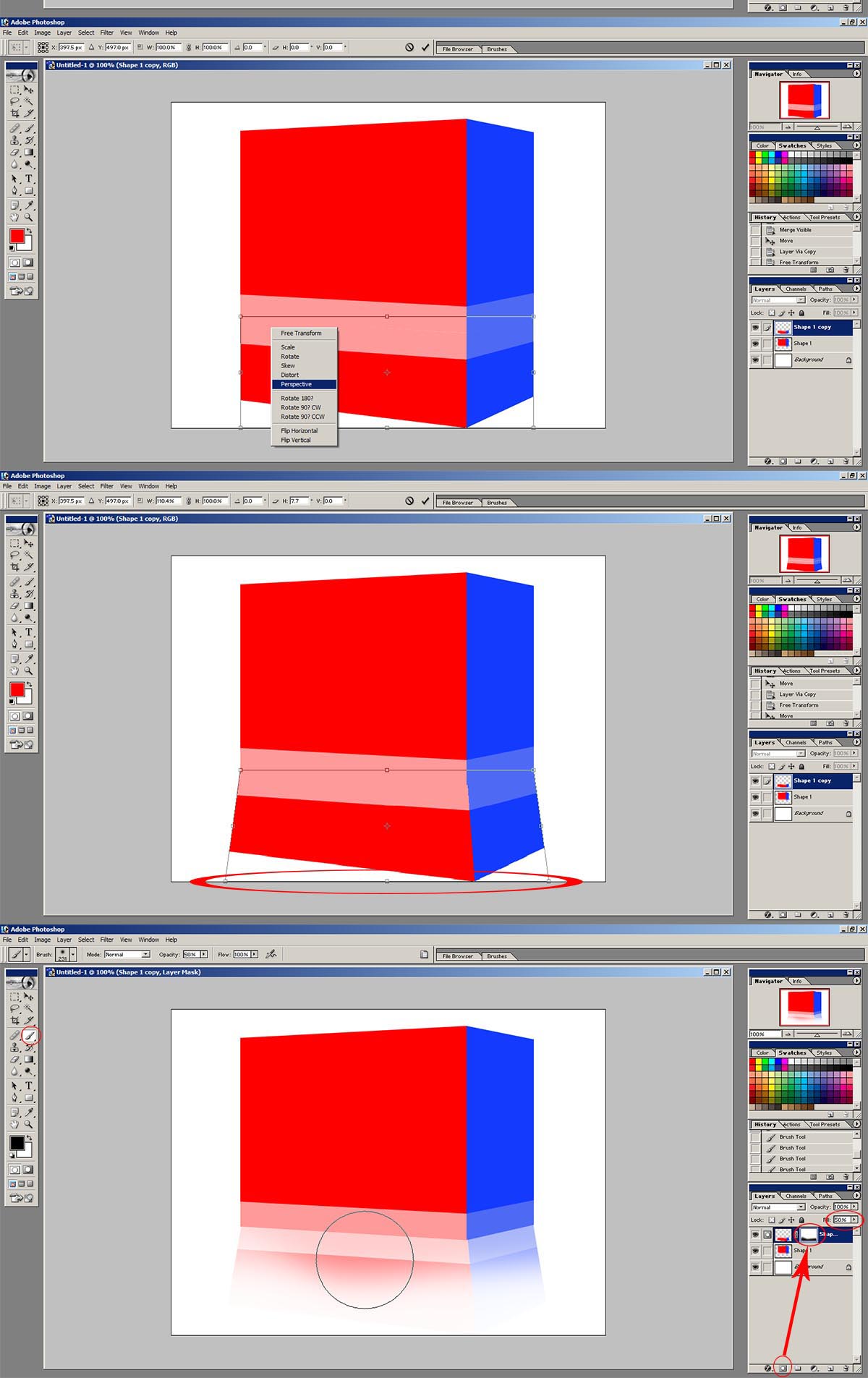868x1378 pixels.
Task: Hide Shape 1 copy layer in middle screenshot
Action: [755, 781]
